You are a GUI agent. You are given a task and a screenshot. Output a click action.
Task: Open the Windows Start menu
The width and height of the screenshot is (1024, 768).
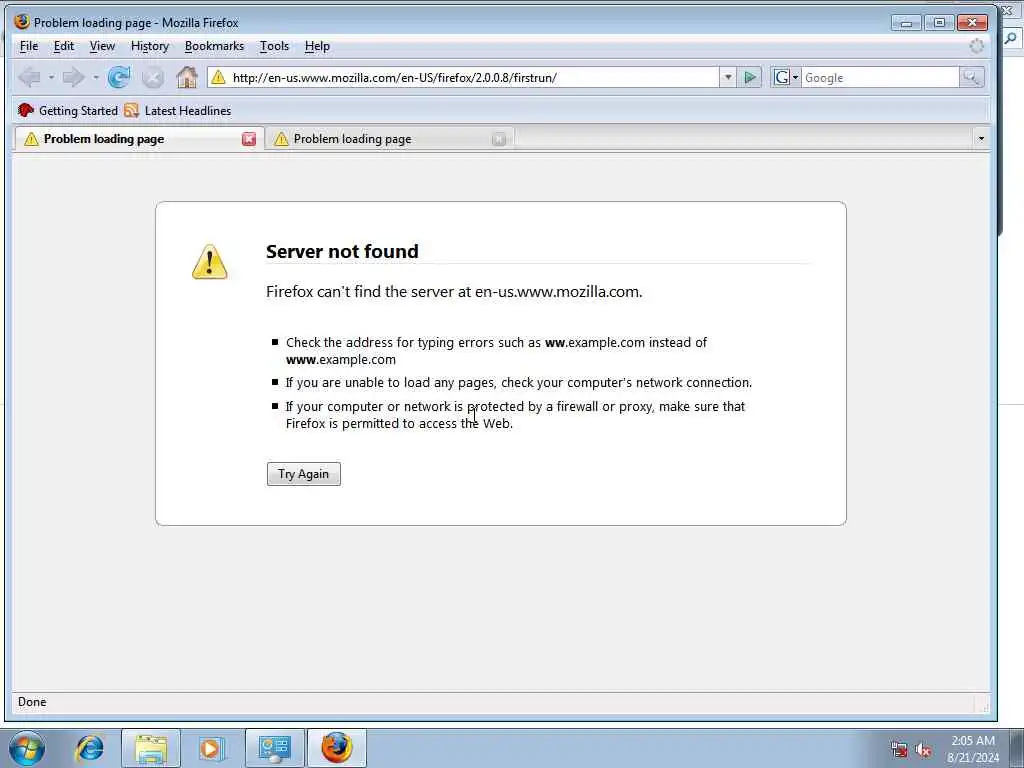coord(27,748)
